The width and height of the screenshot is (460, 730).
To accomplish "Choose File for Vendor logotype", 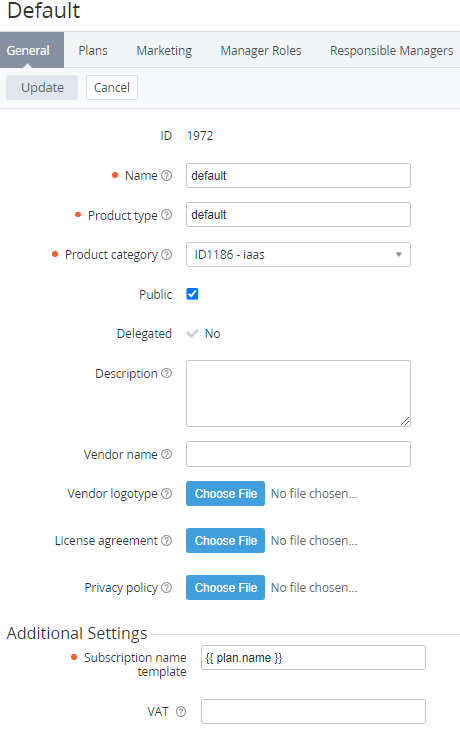I will (x=226, y=493).
